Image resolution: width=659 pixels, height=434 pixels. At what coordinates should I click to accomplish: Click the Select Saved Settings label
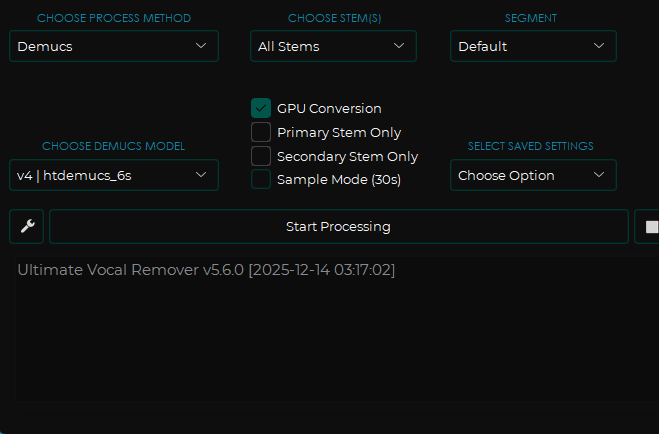pos(531,146)
